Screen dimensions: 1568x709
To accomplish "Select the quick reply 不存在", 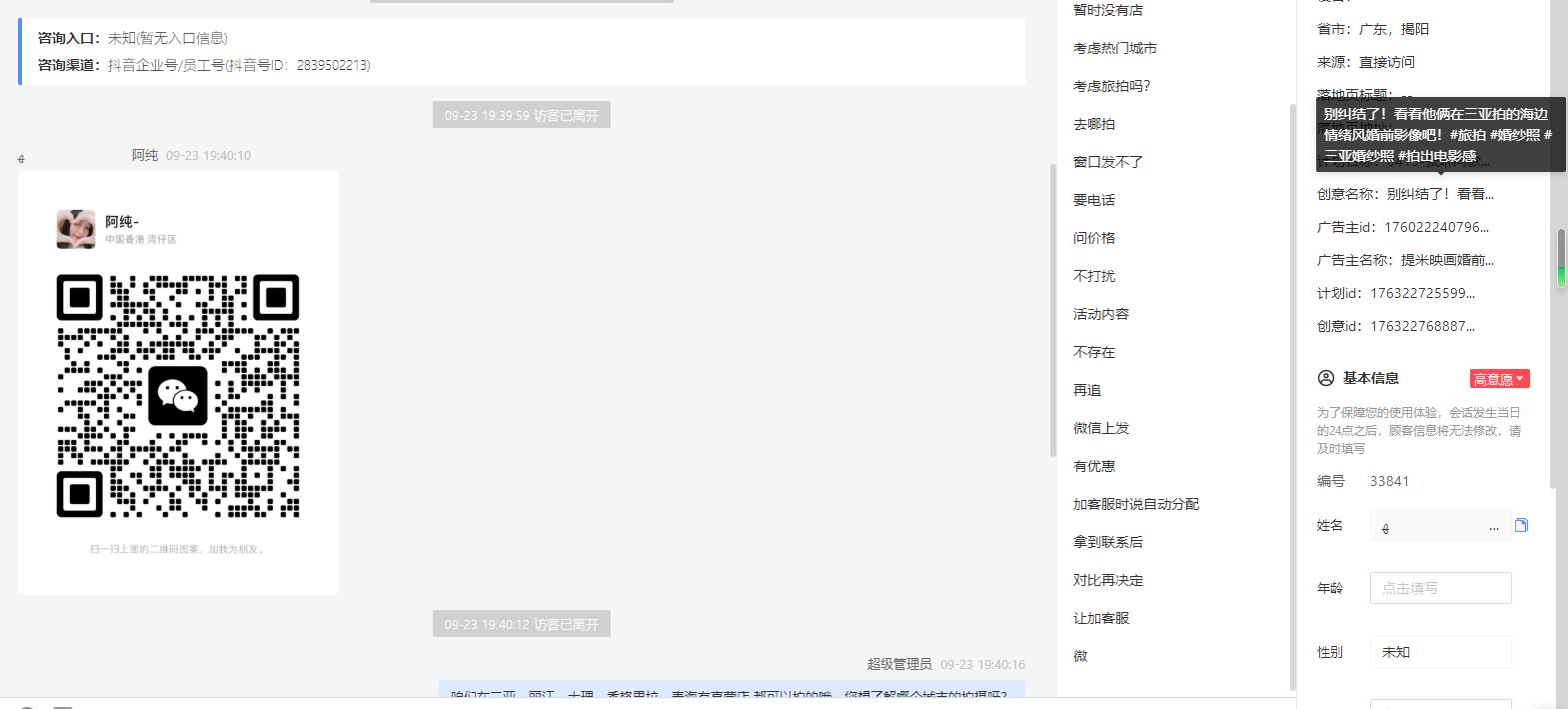I will coord(1093,352).
